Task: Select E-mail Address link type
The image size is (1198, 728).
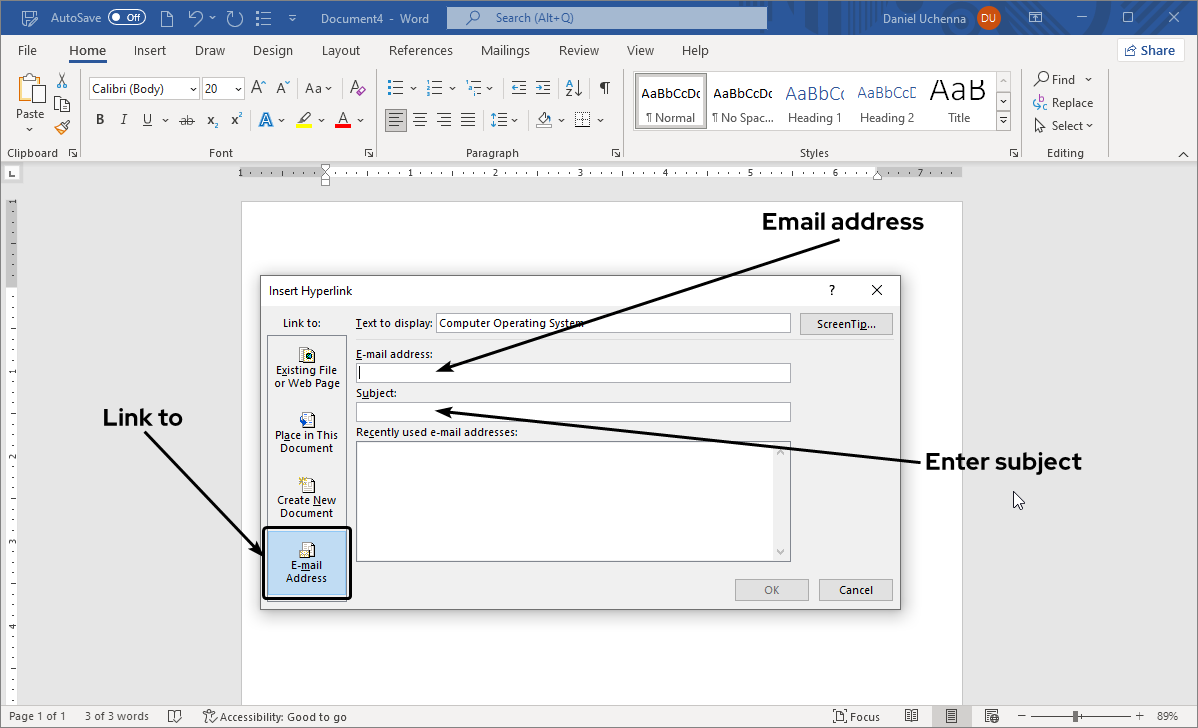Action: pos(306,563)
